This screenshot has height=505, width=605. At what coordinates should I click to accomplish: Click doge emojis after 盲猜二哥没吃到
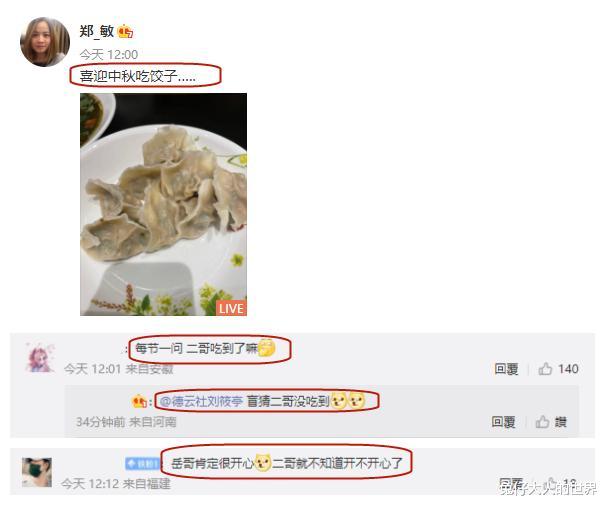[348, 401]
